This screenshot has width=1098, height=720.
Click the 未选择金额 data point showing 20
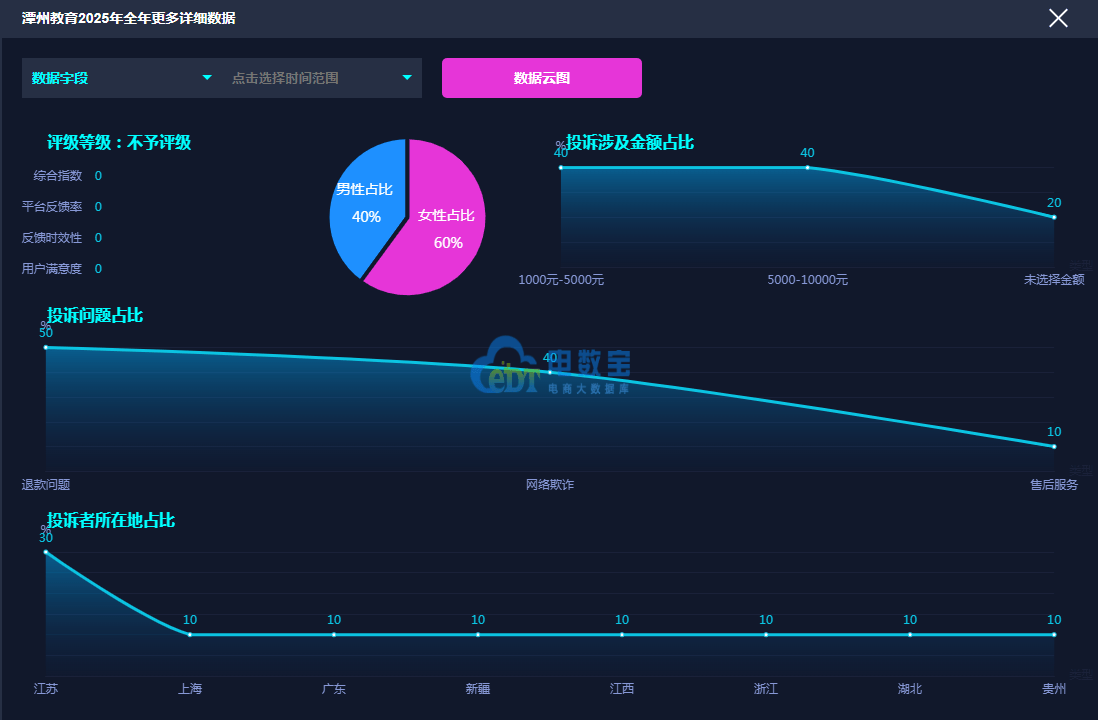pos(1054,217)
